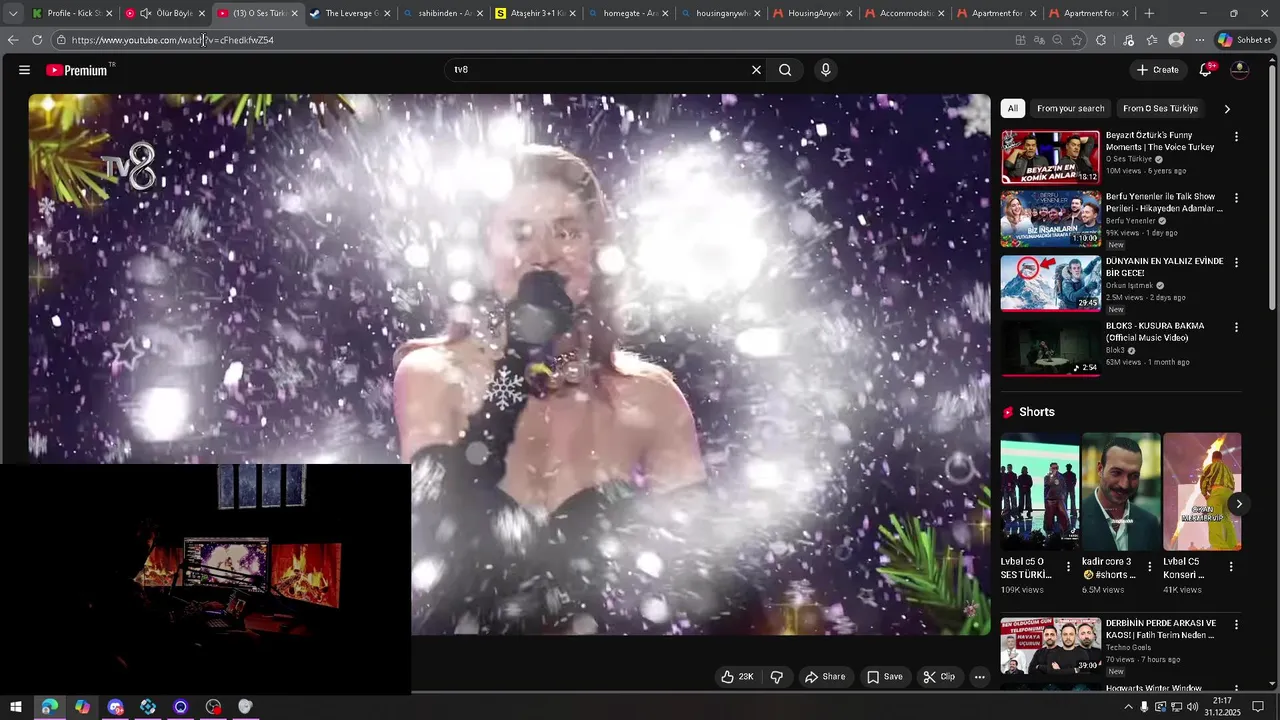Open browser profile avatar
The image size is (1280, 720).
(1176, 40)
